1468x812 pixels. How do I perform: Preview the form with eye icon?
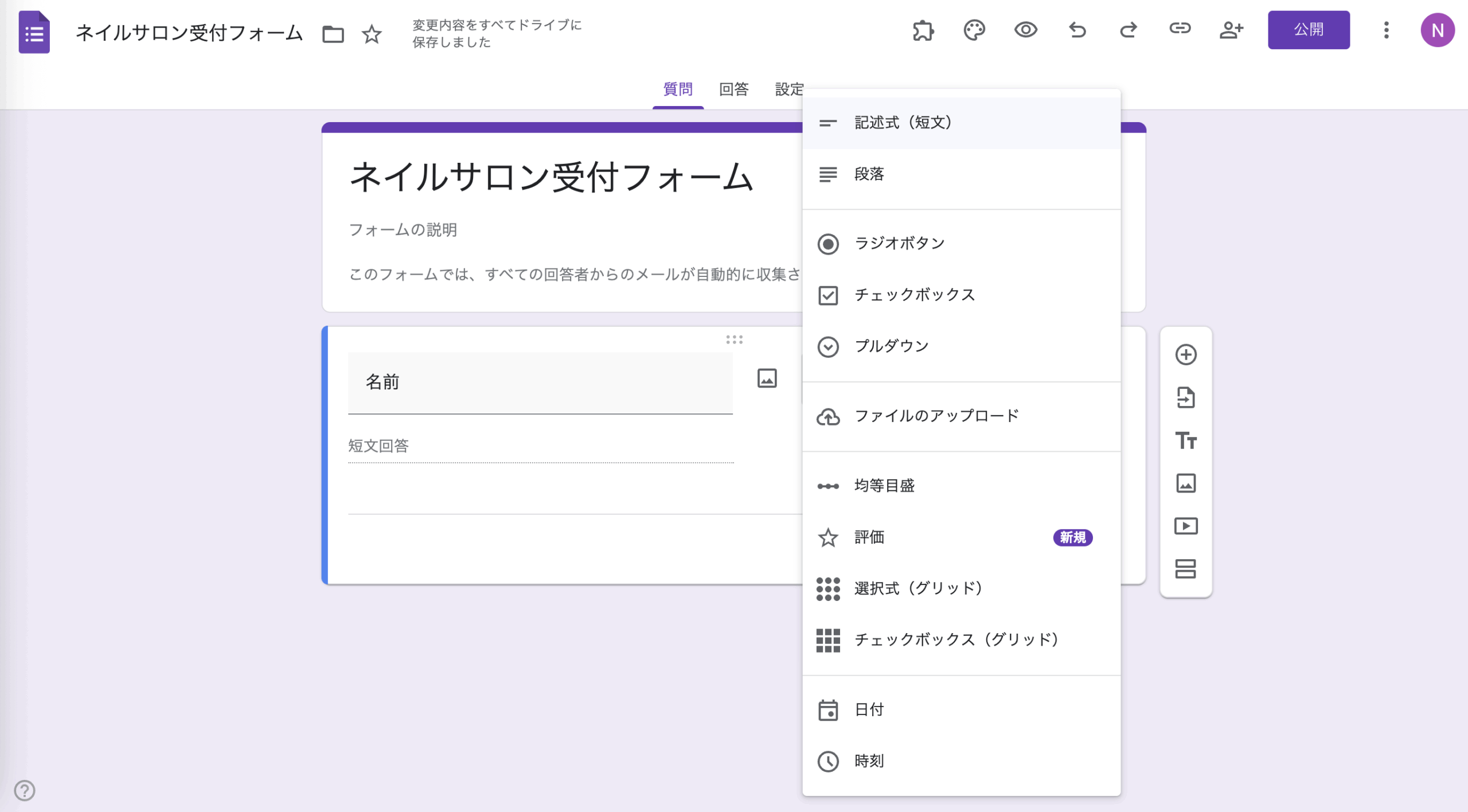[1025, 30]
